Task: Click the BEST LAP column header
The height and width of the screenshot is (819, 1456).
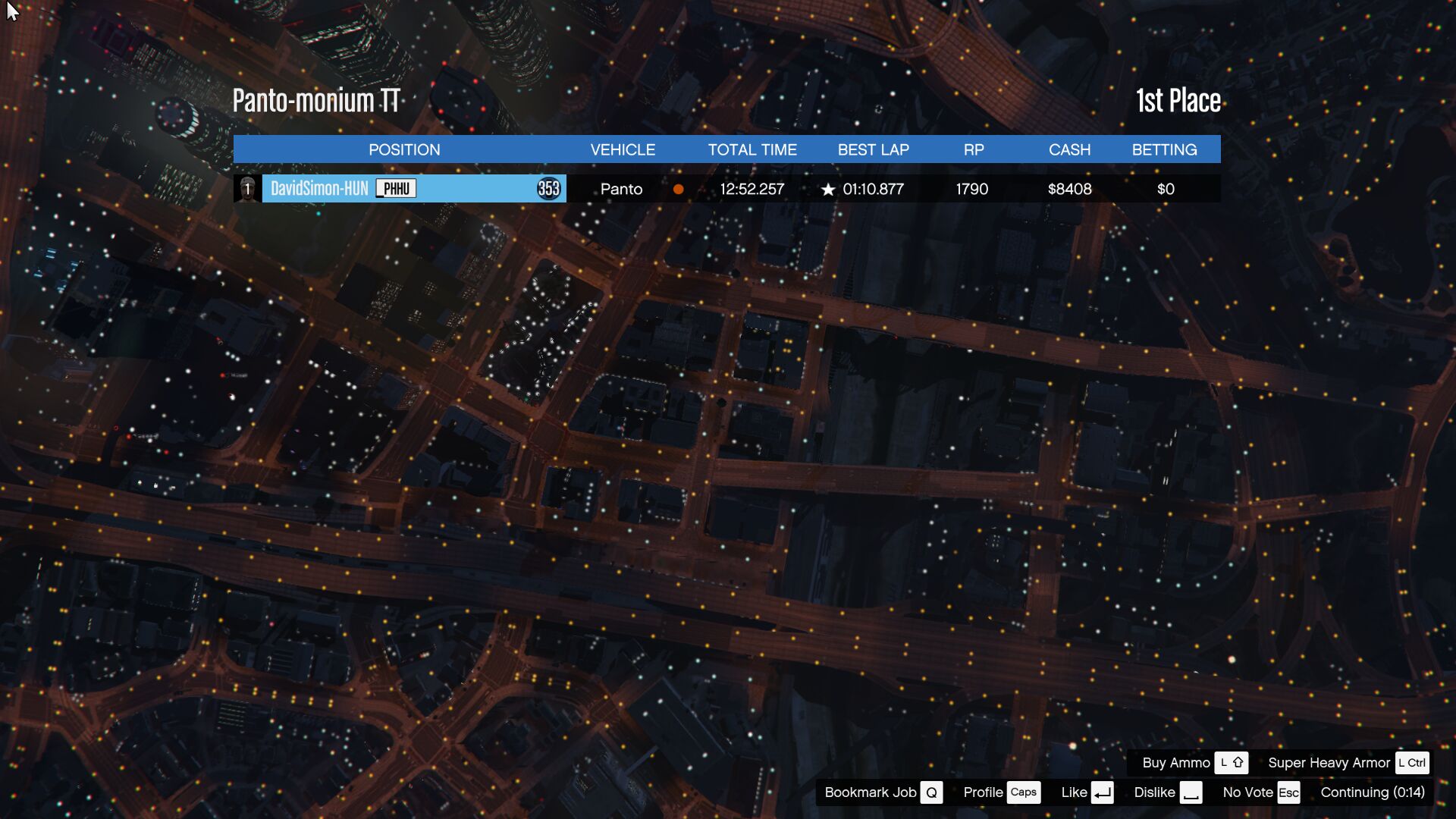Action: (873, 150)
